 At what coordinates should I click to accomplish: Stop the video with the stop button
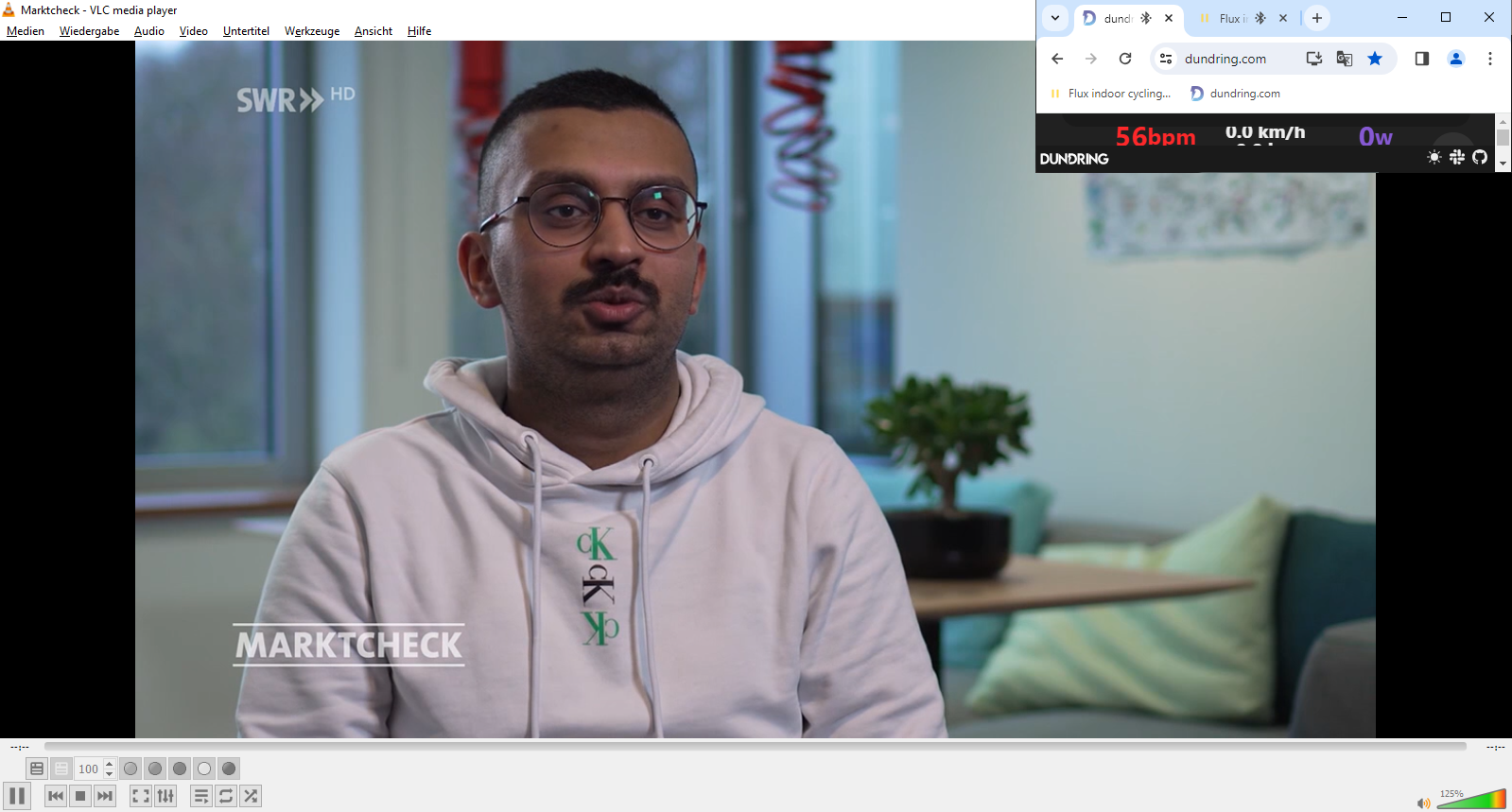80,796
